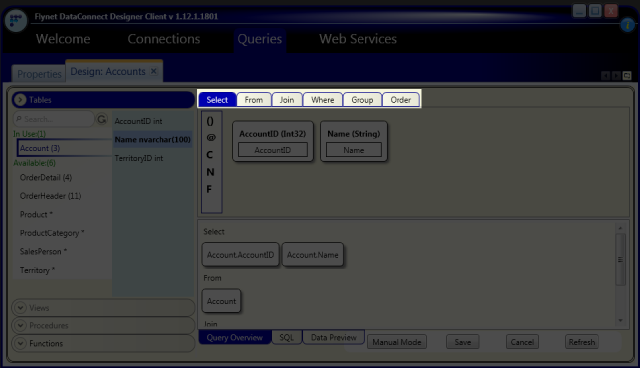Screen dimensions: 640x368
Task: Open the Welcome section
Action: coord(63,39)
